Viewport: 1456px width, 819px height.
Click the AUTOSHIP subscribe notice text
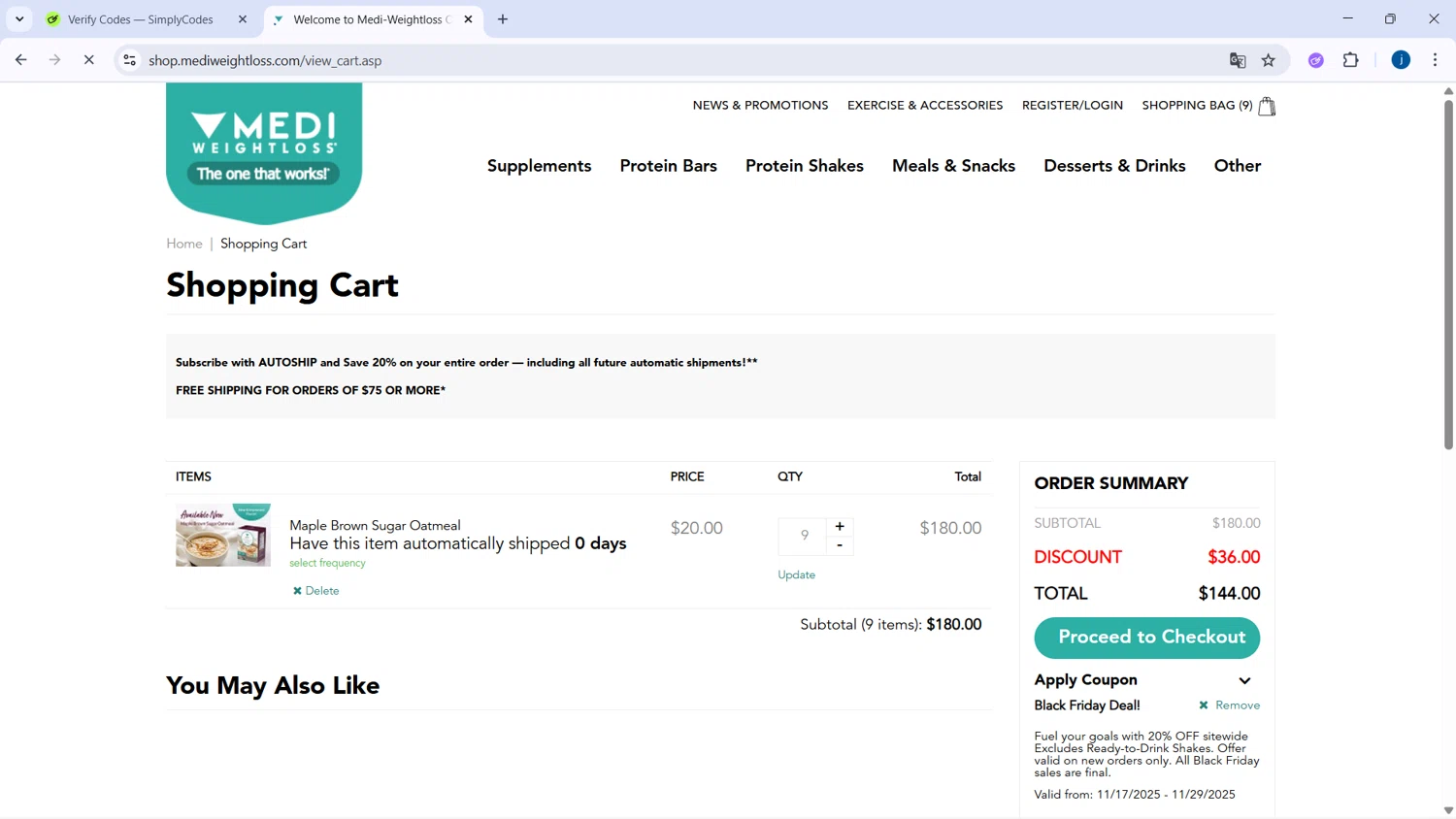pyautogui.click(x=466, y=363)
